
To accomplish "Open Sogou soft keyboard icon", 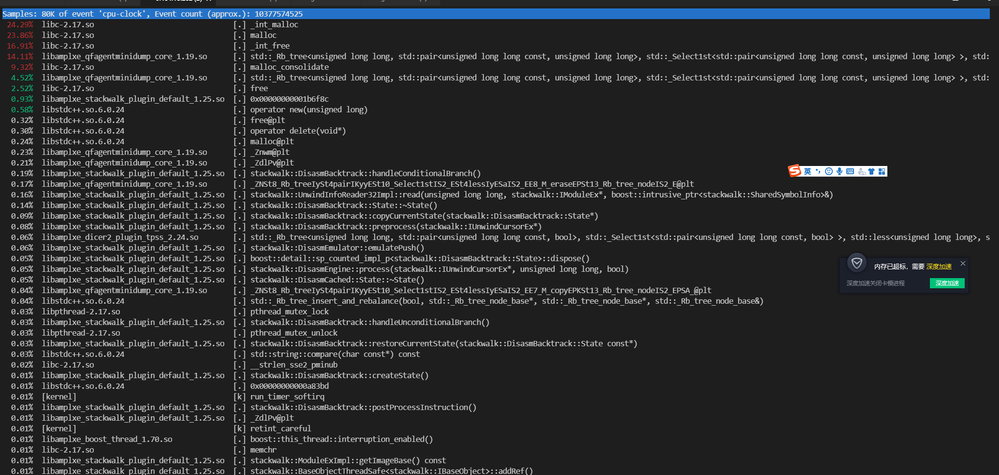I will click(x=850, y=171).
